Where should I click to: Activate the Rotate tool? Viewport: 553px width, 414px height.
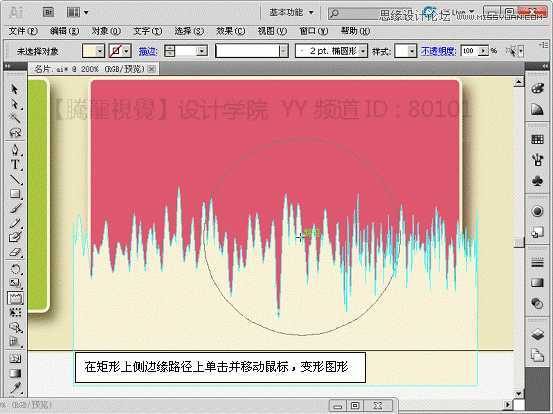tap(15, 269)
